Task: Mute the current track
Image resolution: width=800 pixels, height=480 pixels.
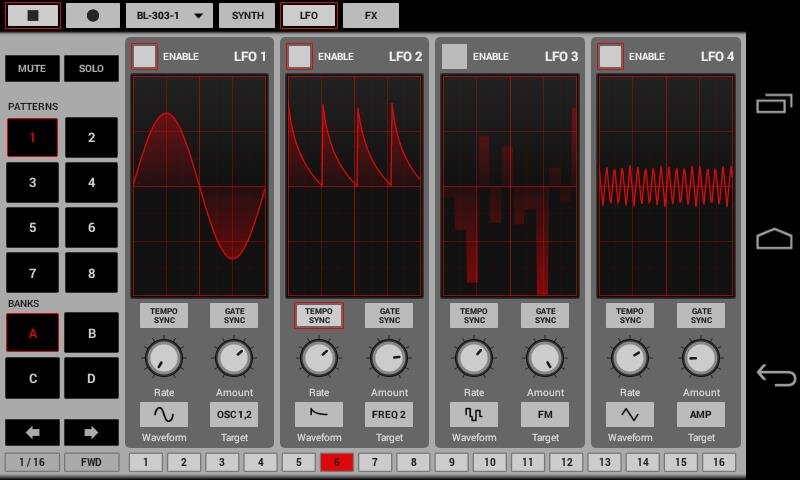Action: click(x=32, y=69)
